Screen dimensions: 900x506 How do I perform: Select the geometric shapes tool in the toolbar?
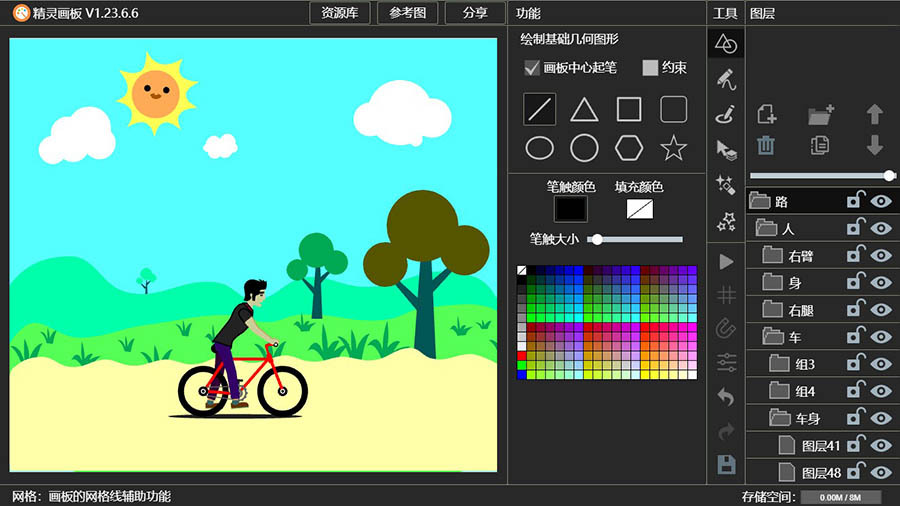click(x=726, y=44)
